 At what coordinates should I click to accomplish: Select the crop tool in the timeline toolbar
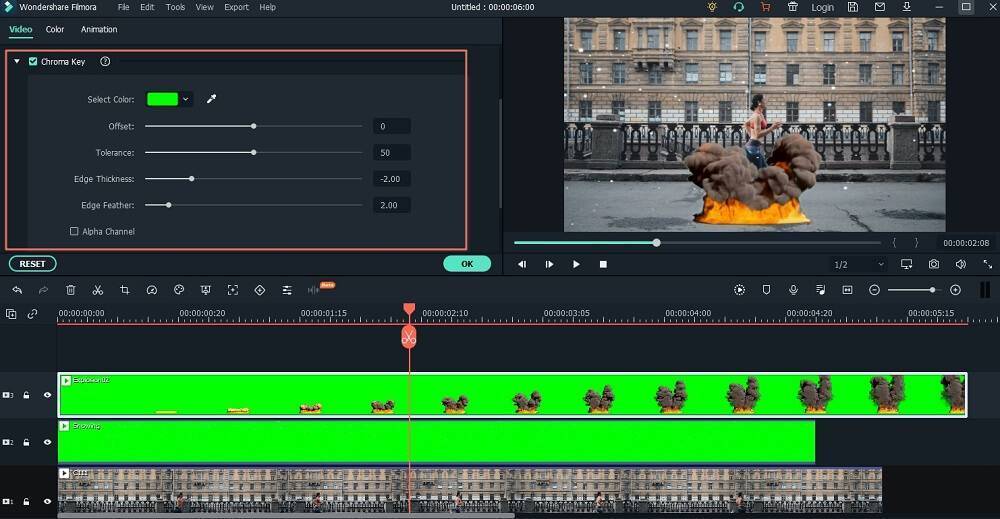pyautogui.click(x=125, y=290)
